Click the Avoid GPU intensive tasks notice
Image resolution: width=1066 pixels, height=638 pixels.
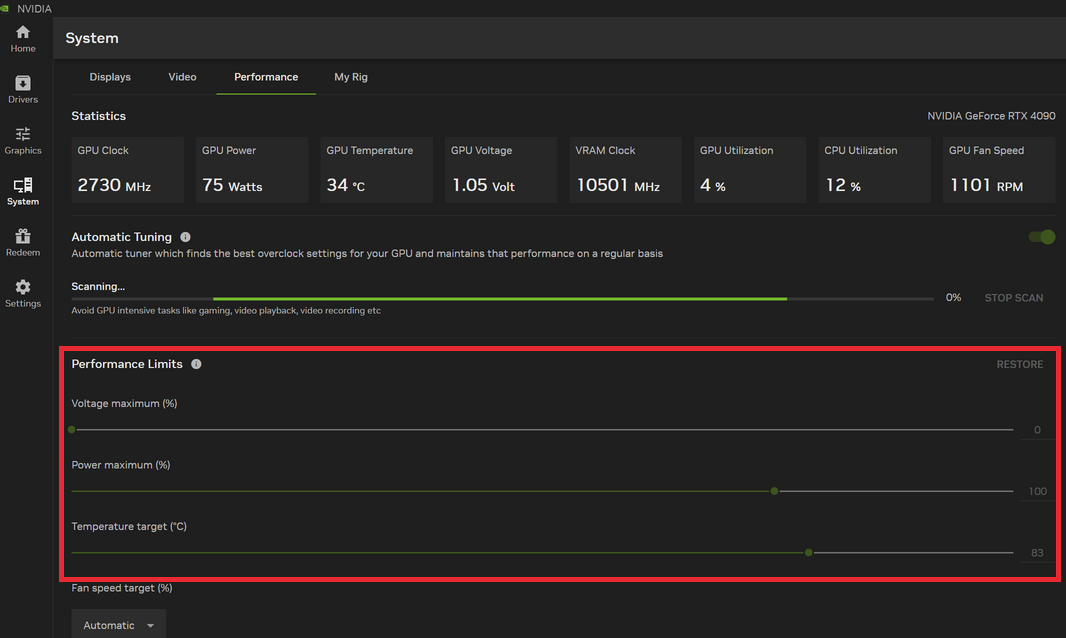coord(226,311)
